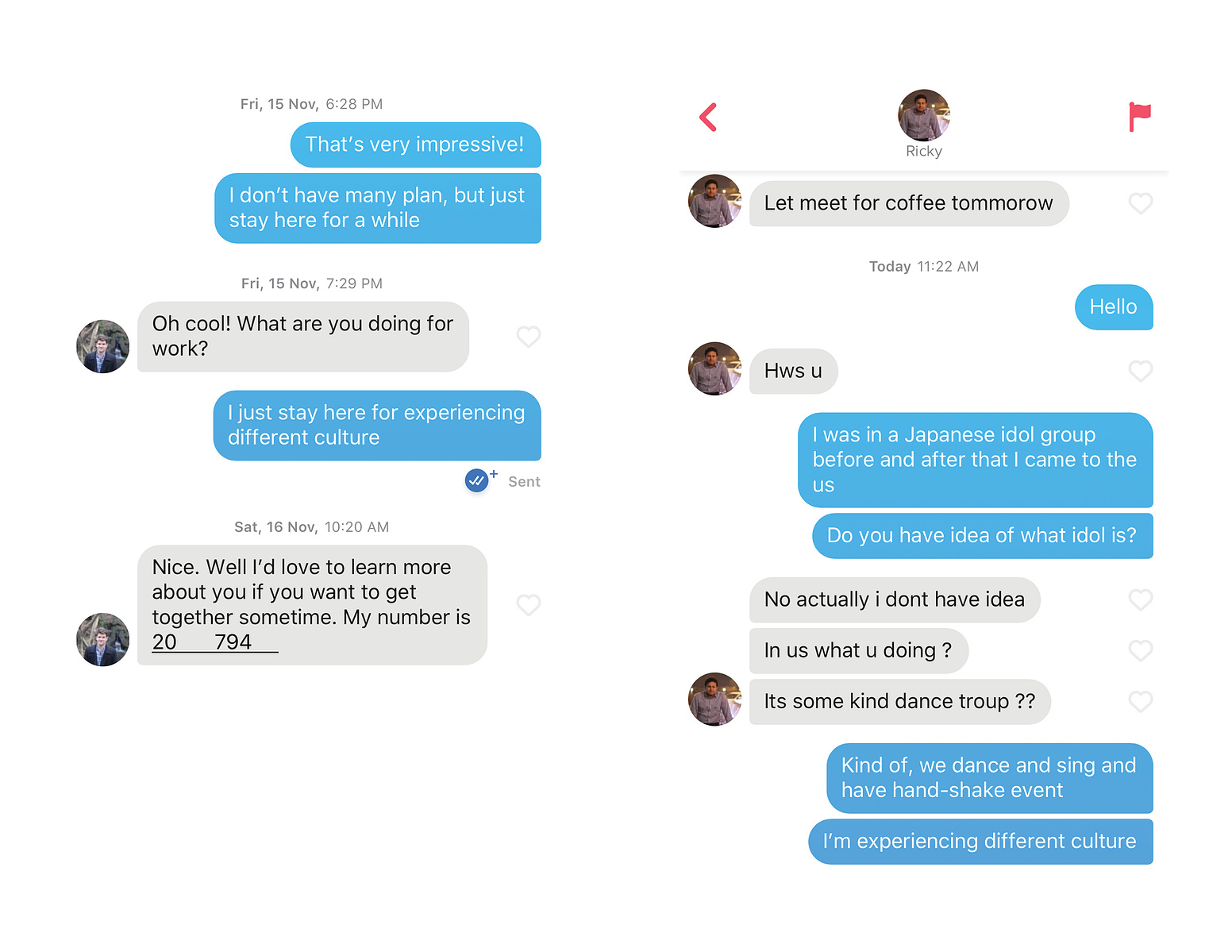1232x952 pixels.
Task: Like the 'Let meet for coffee tommorow' message
Action: click(x=1141, y=203)
